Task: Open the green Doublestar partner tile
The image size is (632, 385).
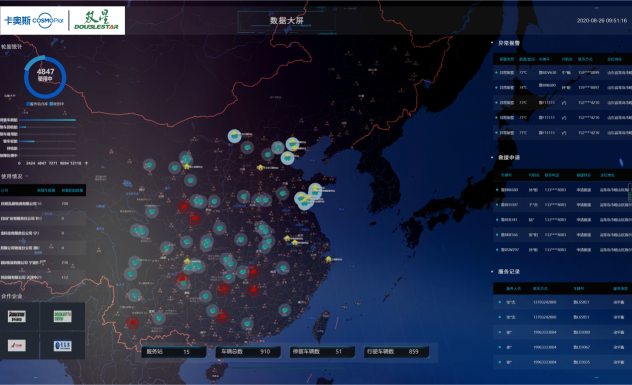Action: pos(62,316)
